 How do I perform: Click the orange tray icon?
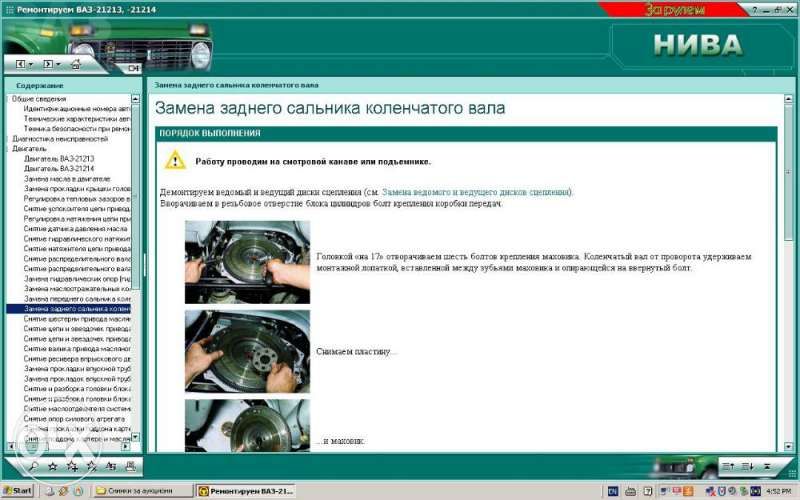click(x=688, y=491)
